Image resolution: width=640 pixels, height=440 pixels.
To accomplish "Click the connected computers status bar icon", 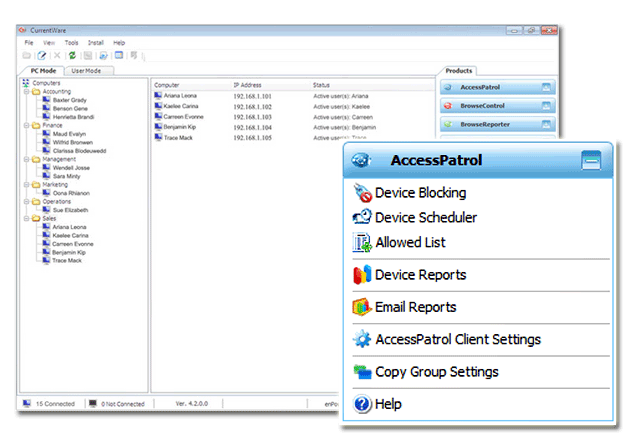I will click(x=27, y=403).
